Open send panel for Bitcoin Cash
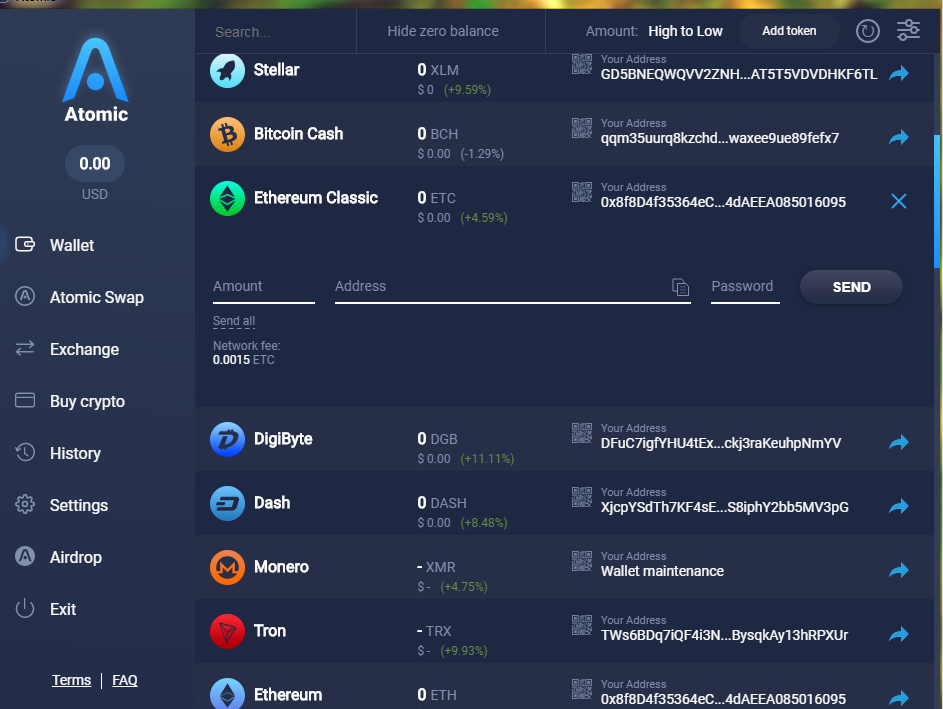This screenshot has height=709, width=943. coord(898,138)
